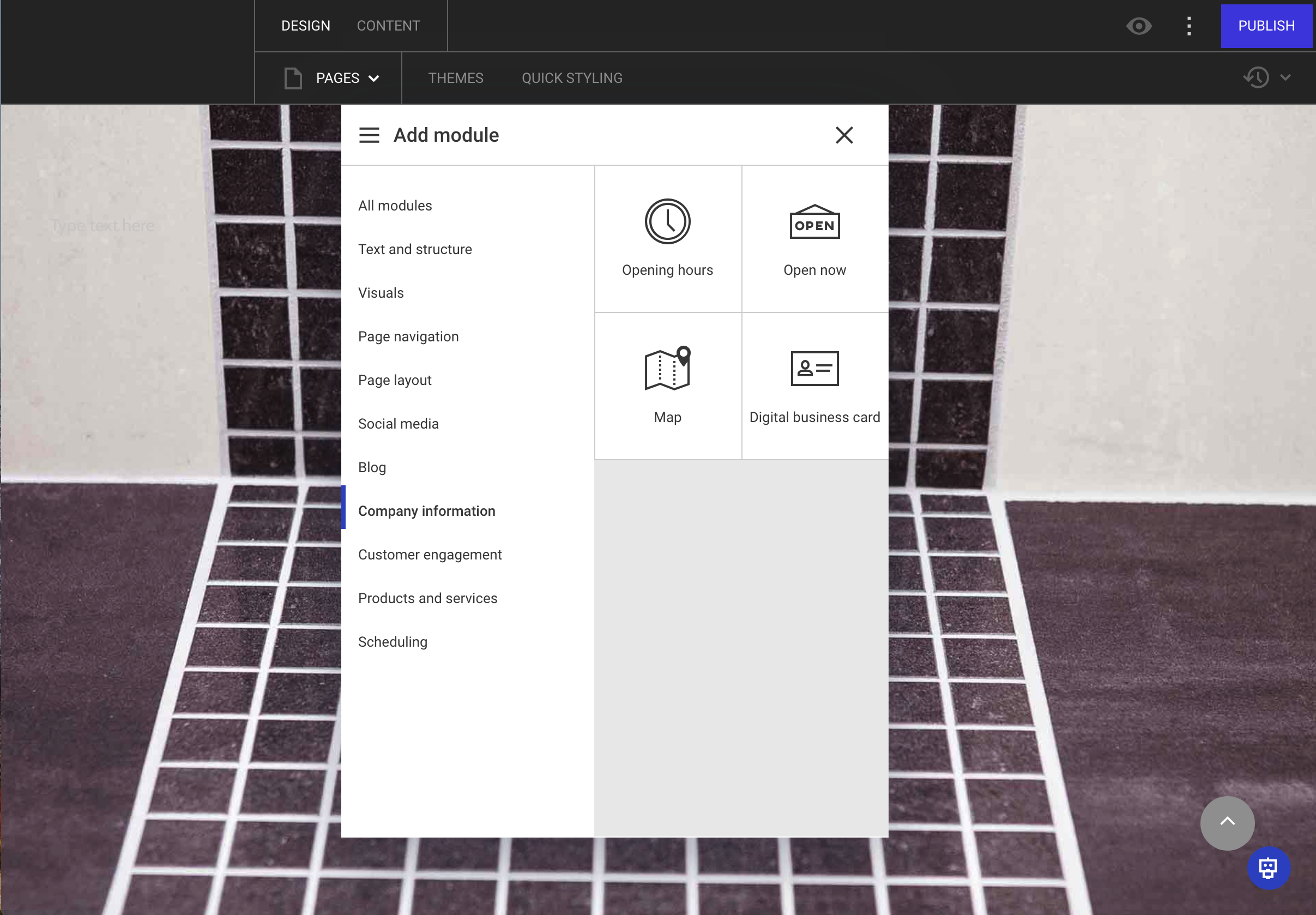
Task: Click the version history icon
Action: click(1255, 77)
